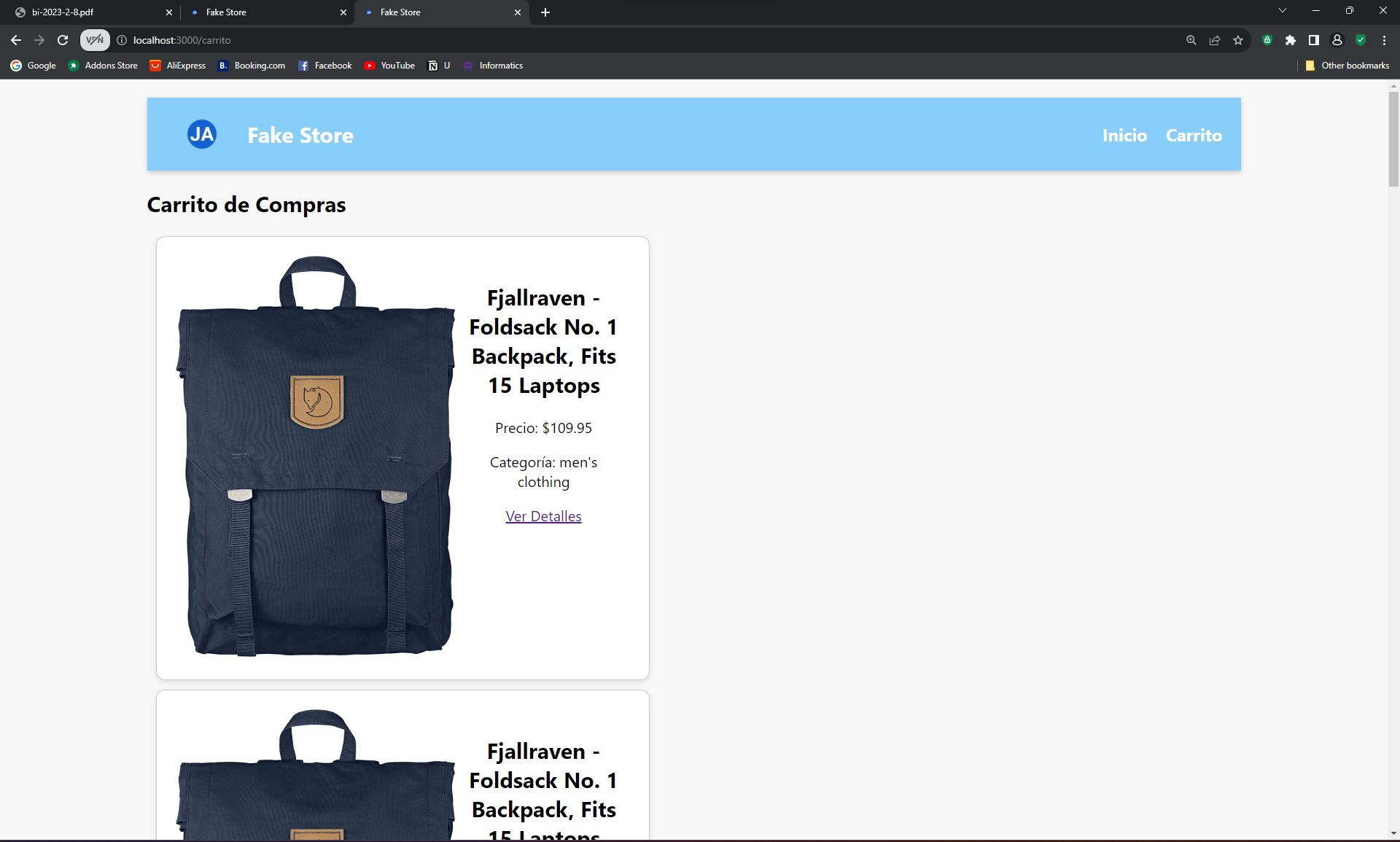Click the green padlock extension icon
The height and width of the screenshot is (842, 1400).
click(1267, 40)
